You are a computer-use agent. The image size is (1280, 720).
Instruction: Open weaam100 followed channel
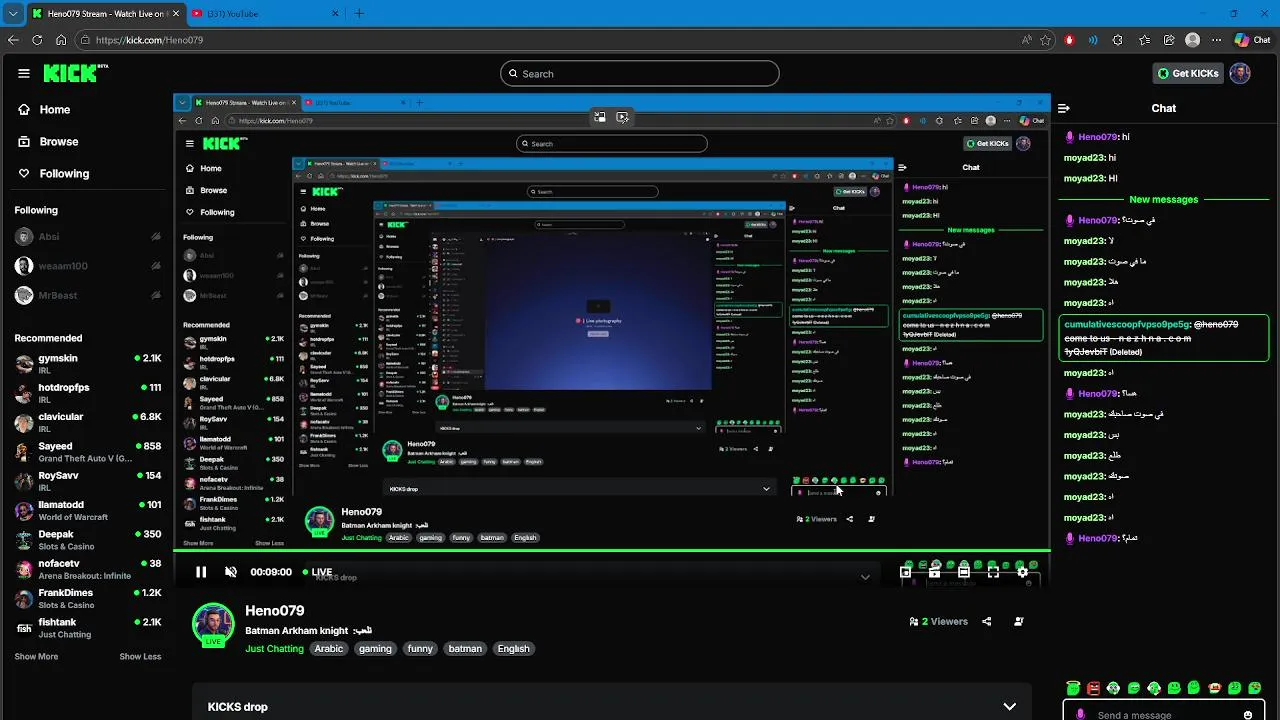point(88,266)
